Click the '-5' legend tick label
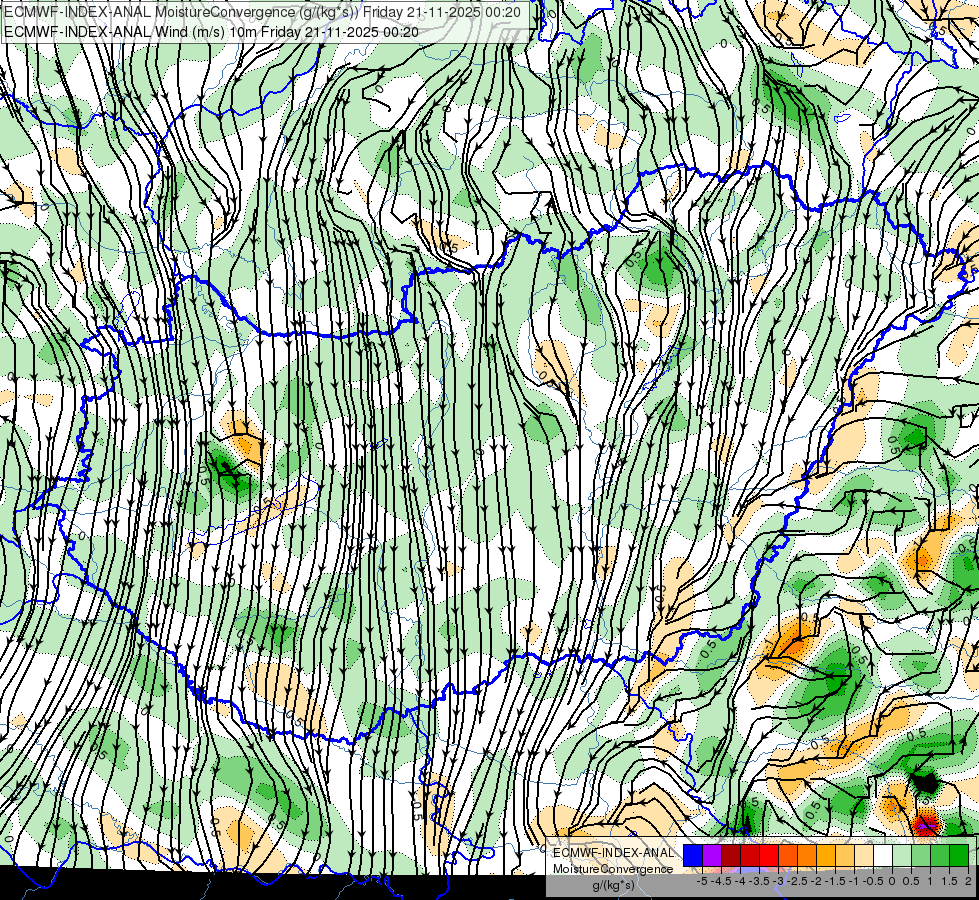The image size is (979, 900). pos(702,881)
